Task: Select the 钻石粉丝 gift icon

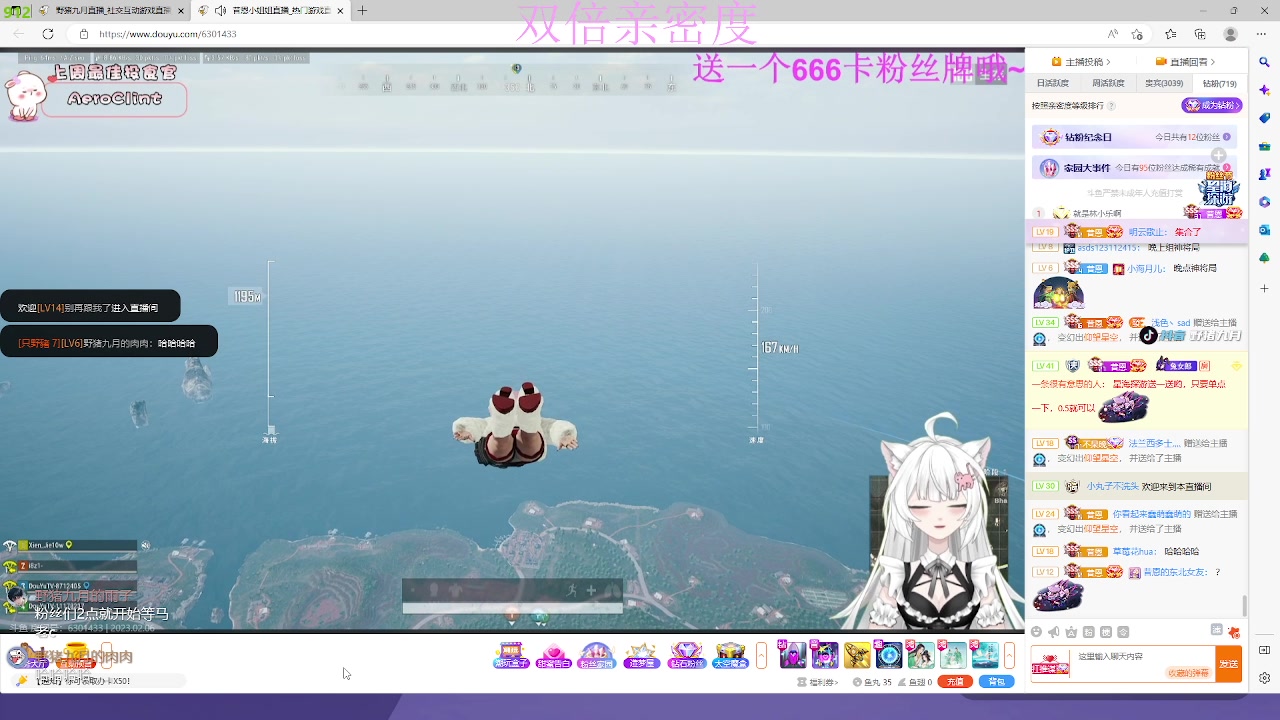Action: point(688,654)
